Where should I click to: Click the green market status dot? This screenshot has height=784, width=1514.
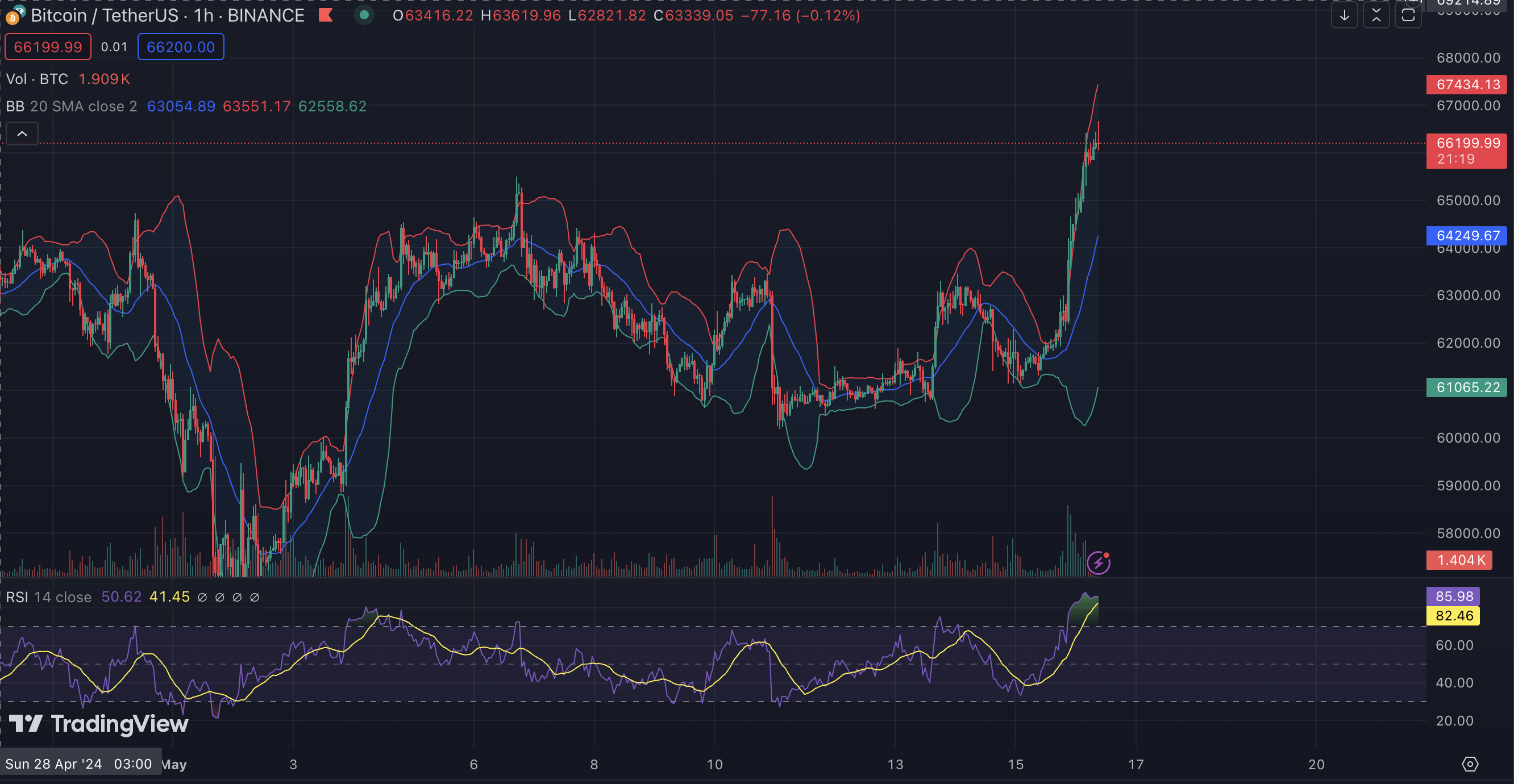(364, 15)
